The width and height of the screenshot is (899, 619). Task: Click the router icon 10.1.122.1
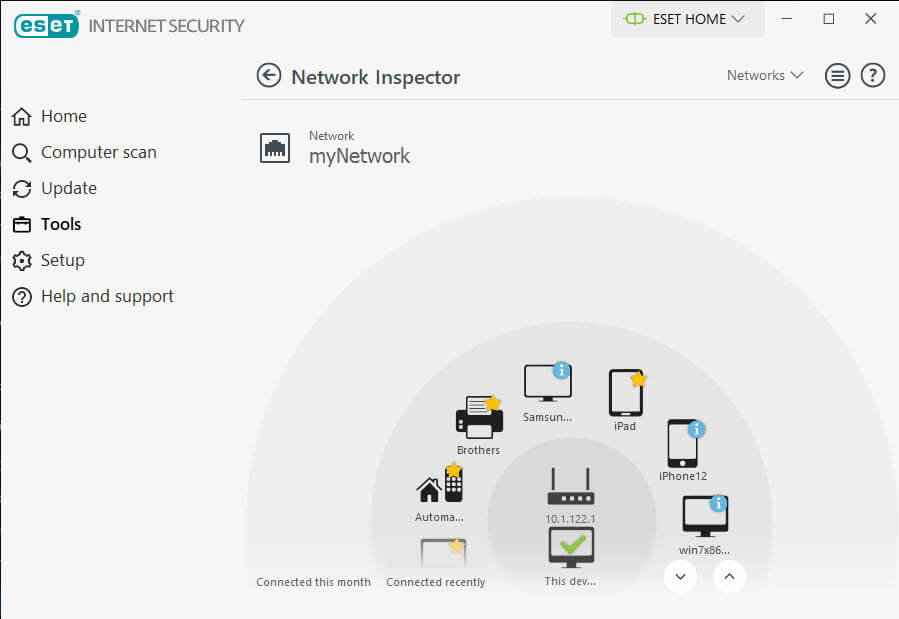(x=570, y=487)
